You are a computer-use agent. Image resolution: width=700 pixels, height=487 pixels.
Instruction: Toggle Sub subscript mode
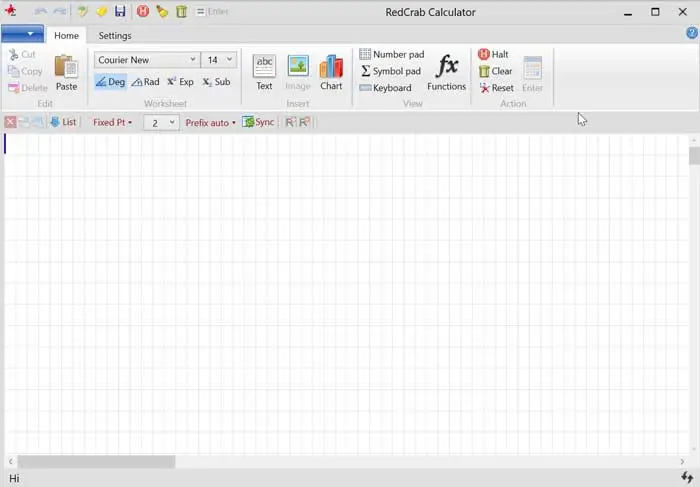tap(216, 82)
